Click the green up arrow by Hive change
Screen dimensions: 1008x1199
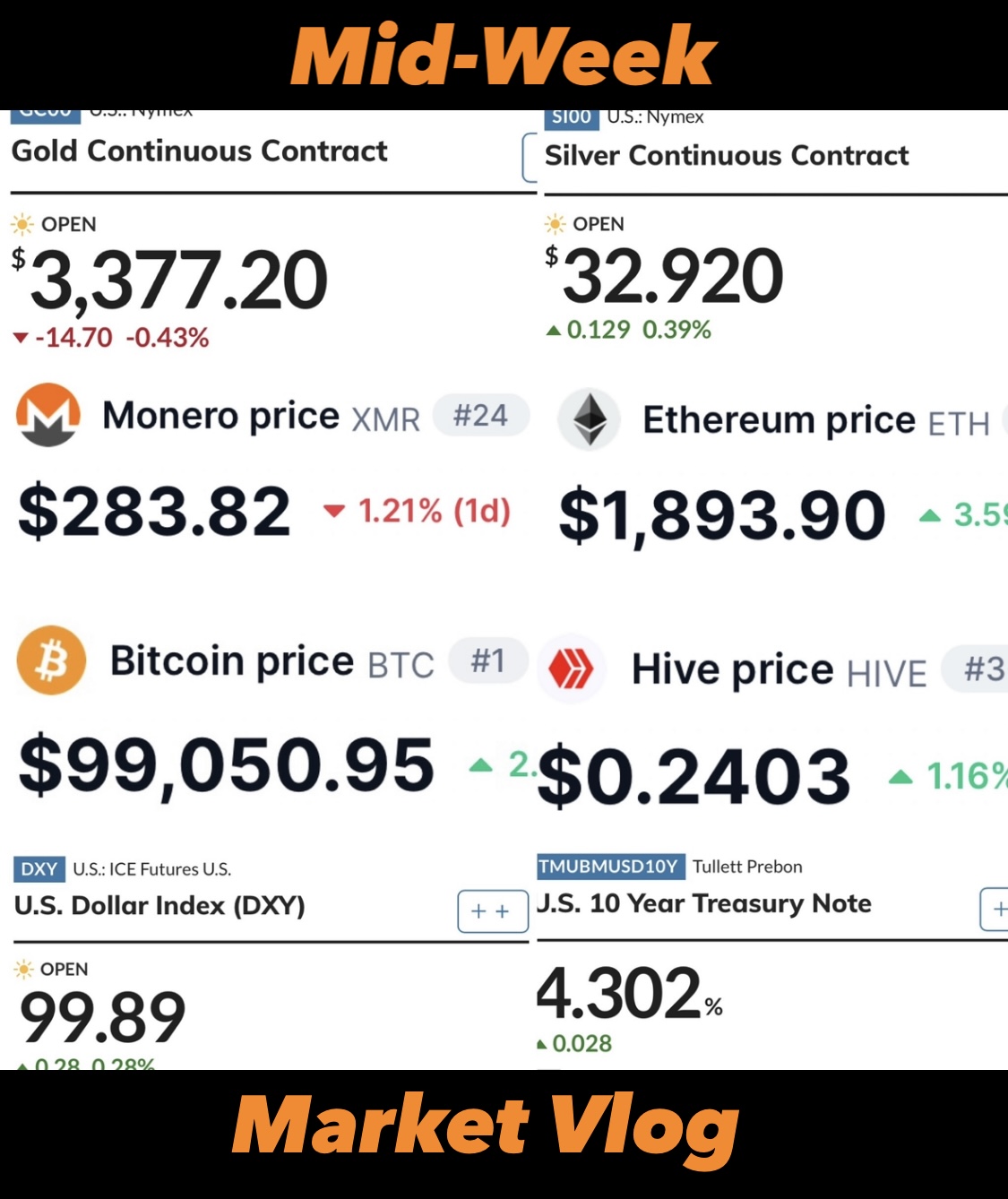[x=900, y=777]
